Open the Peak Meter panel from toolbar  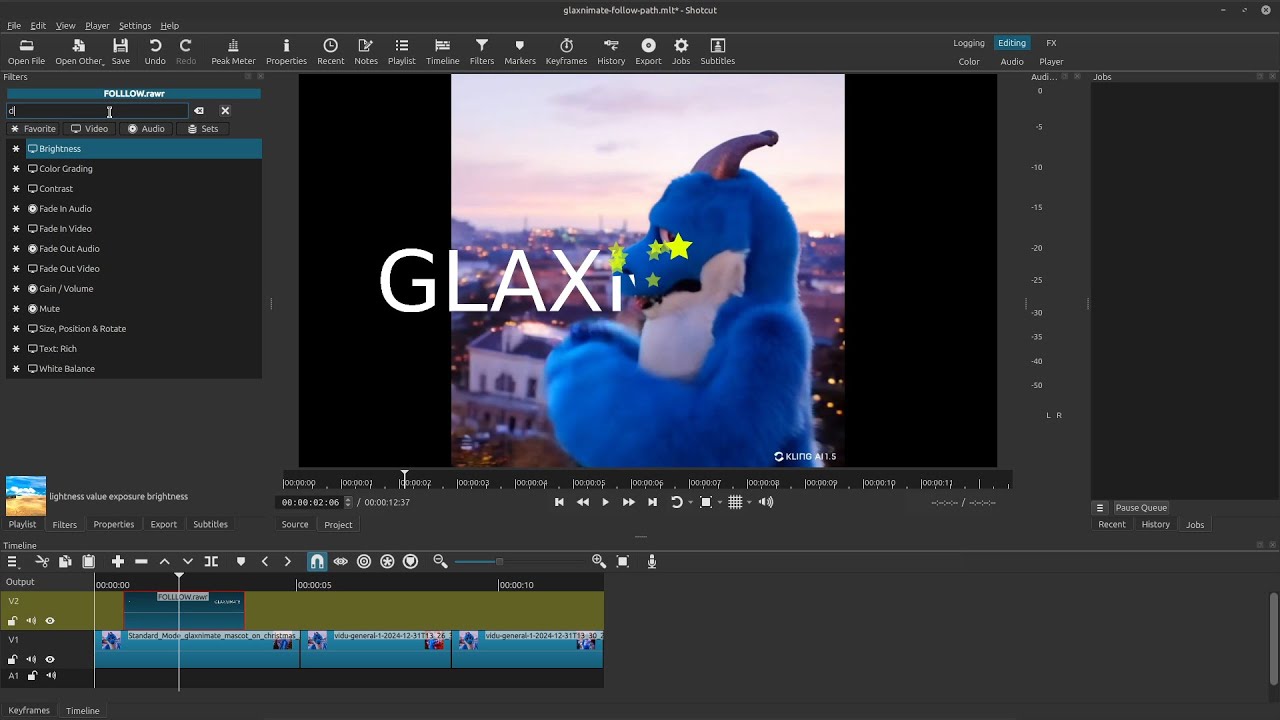coord(233,51)
